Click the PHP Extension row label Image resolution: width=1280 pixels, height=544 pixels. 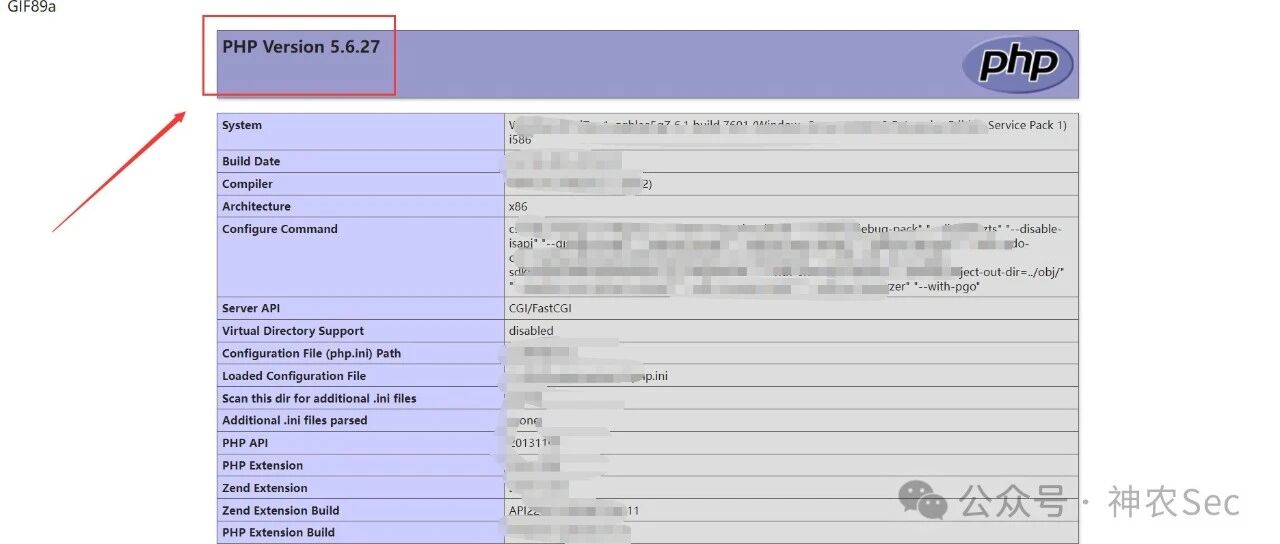[262, 465]
